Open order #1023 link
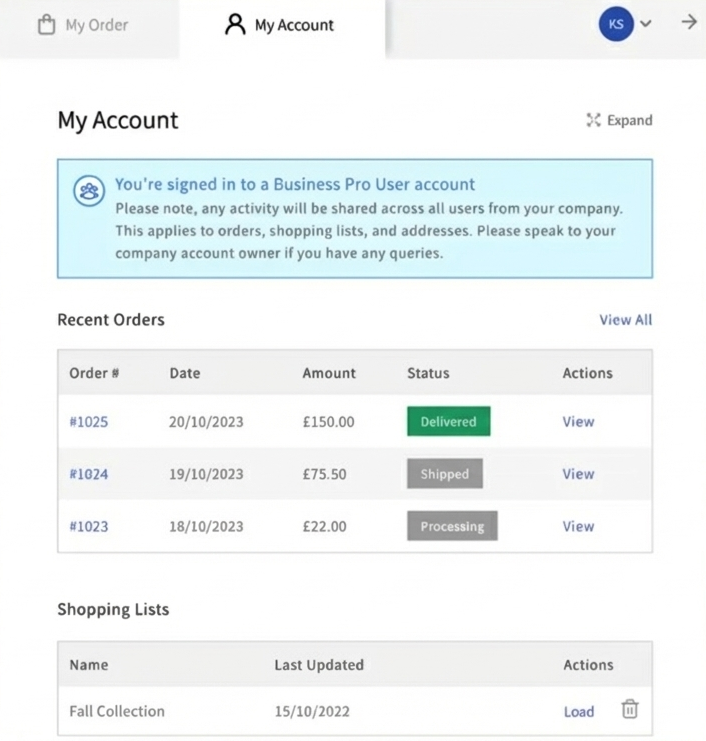The image size is (706, 741). click(x=89, y=526)
